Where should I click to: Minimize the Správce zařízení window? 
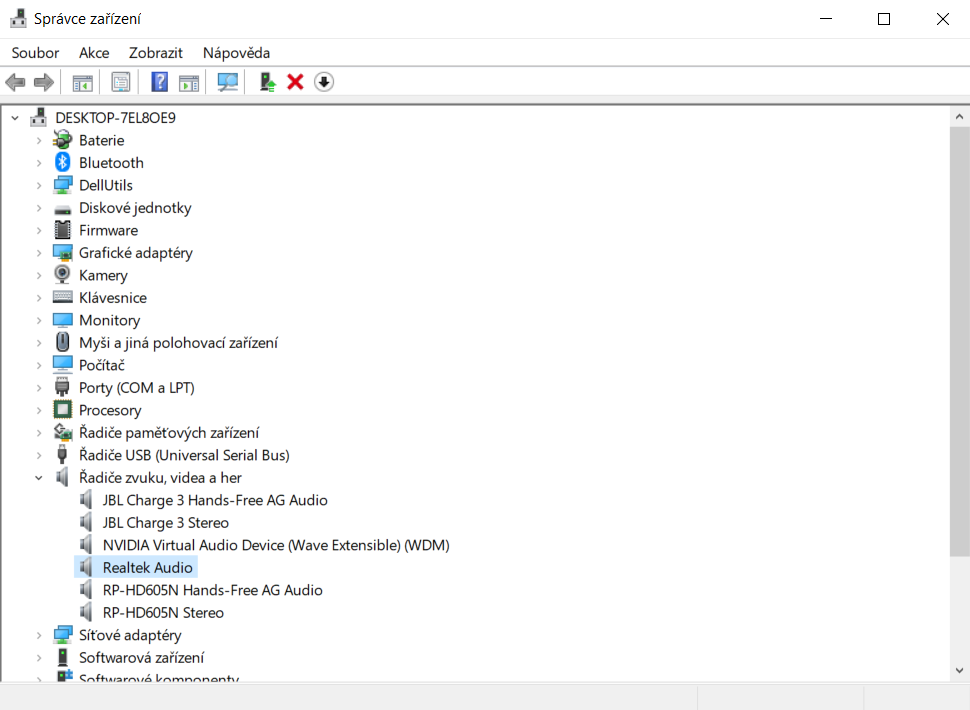(x=826, y=19)
